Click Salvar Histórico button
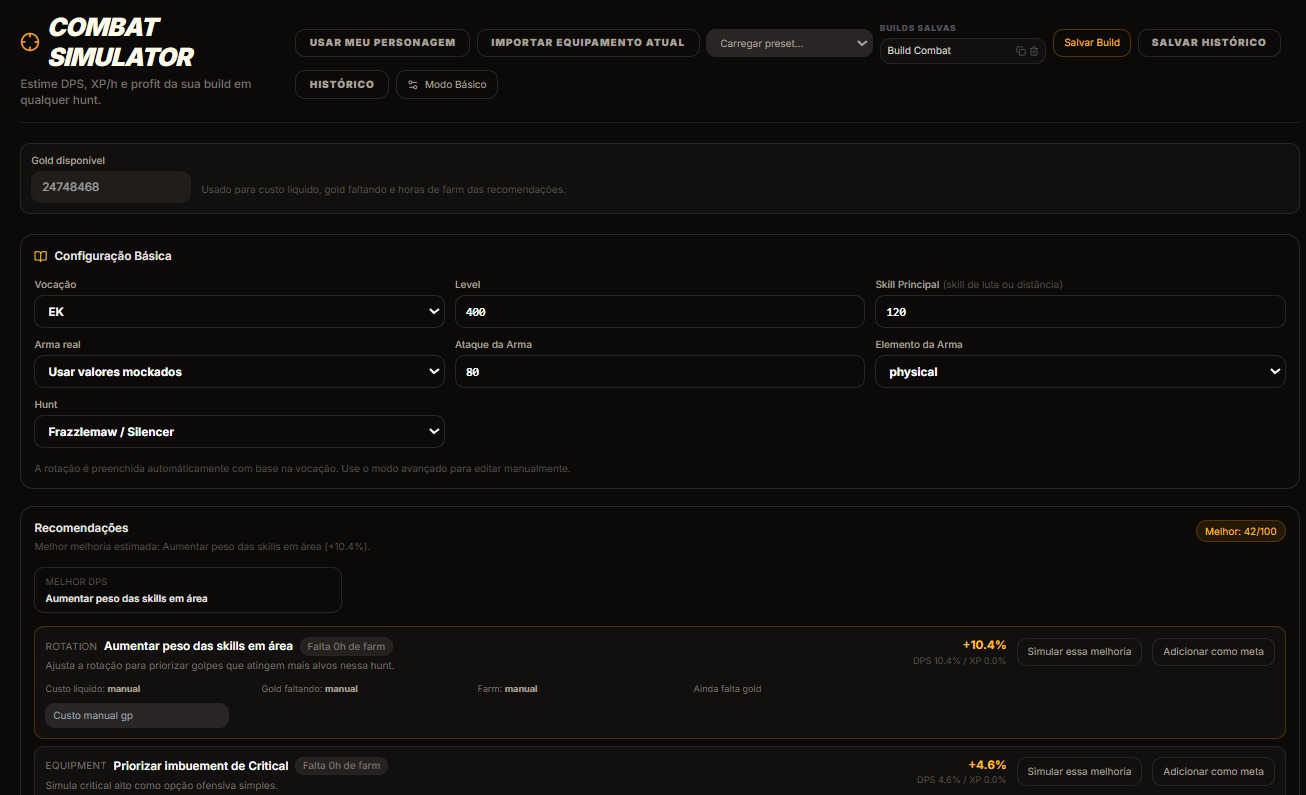 pyautogui.click(x=1209, y=43)
